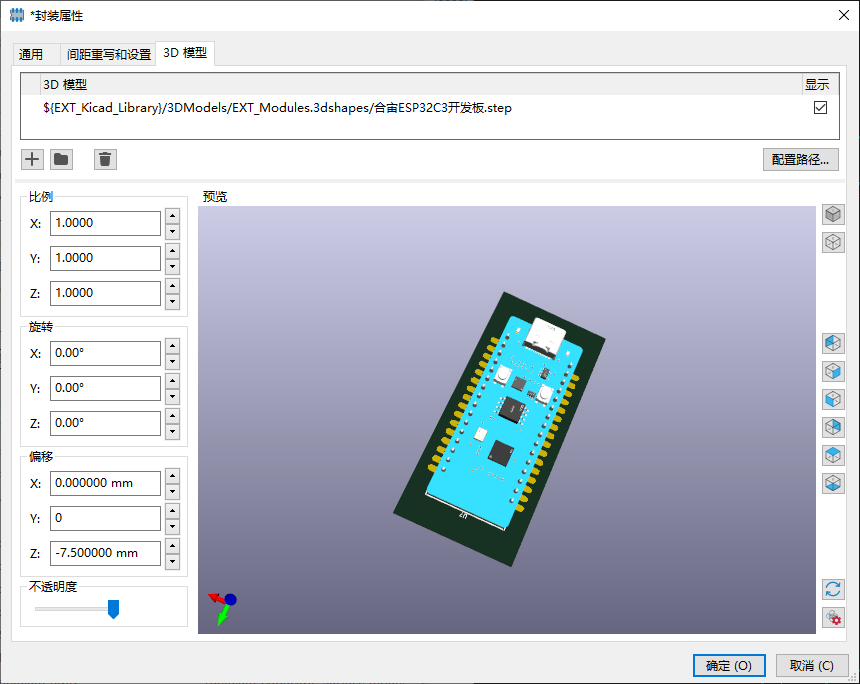Screen dimensions: 860x684
Task: Click the plus icon to add a 3D model
Action: point(32,159)
